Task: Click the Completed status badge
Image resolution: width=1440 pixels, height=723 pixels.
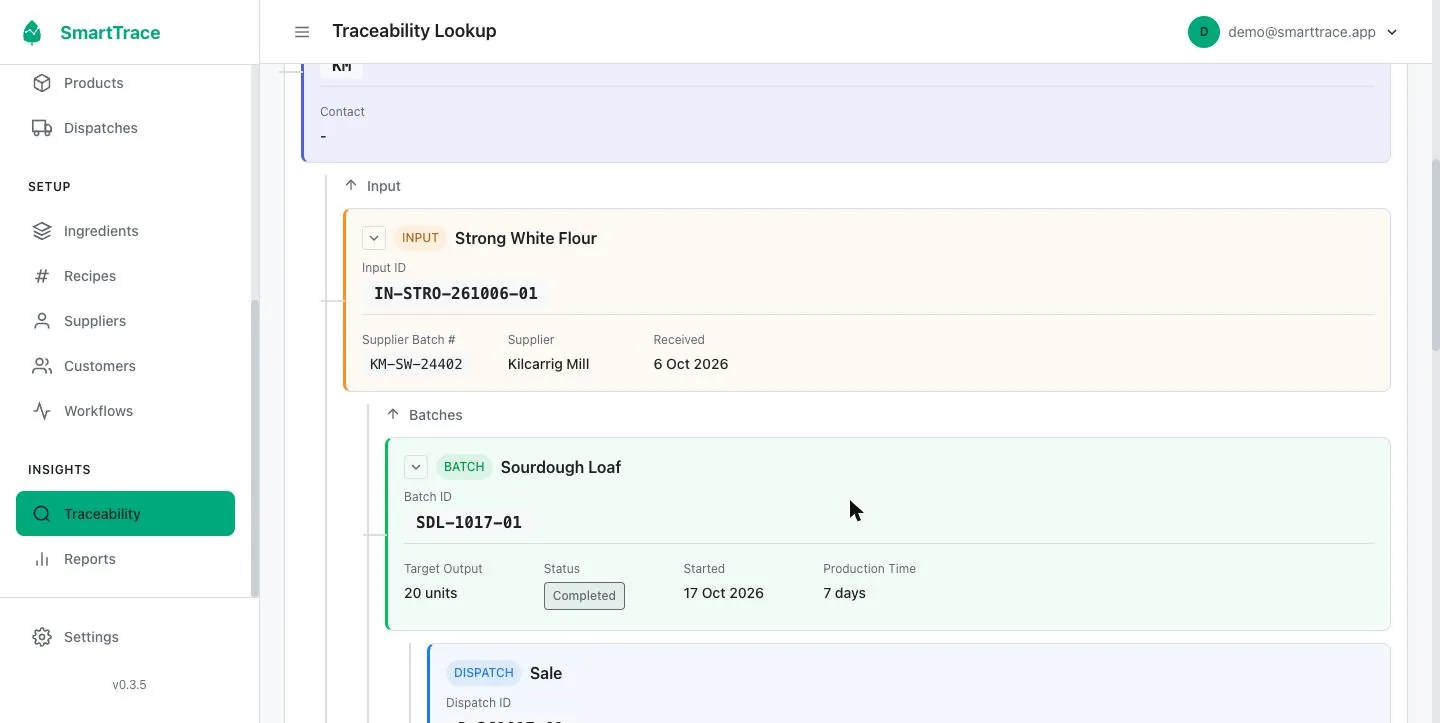Action: click(x=584, y=596)
